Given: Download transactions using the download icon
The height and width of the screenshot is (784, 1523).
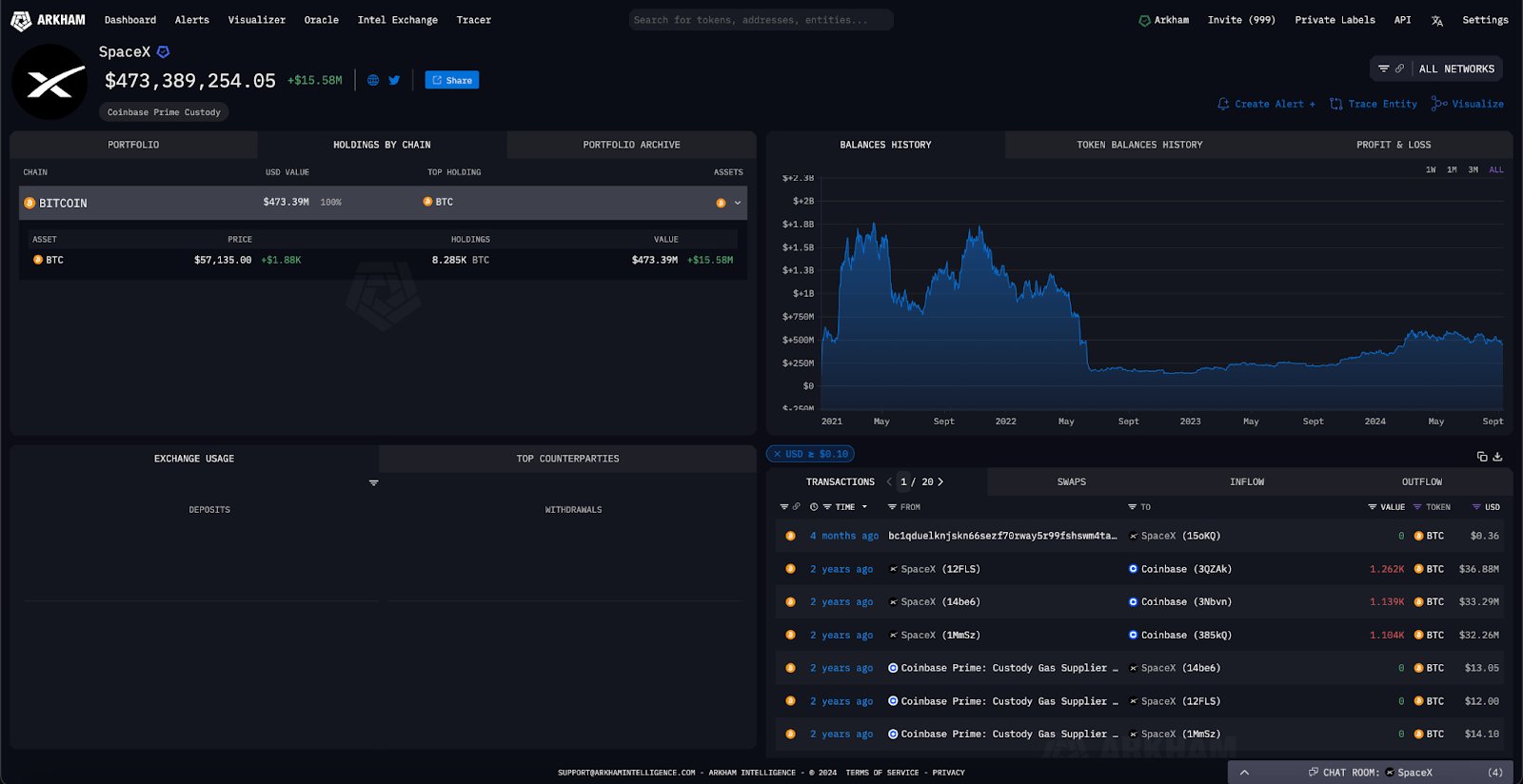Looking at the screenshot, I should 1497,457.
